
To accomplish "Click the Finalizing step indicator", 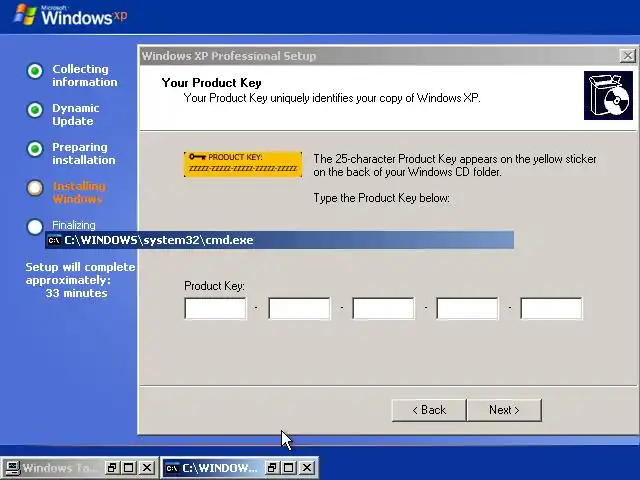I will pos(35,227).
